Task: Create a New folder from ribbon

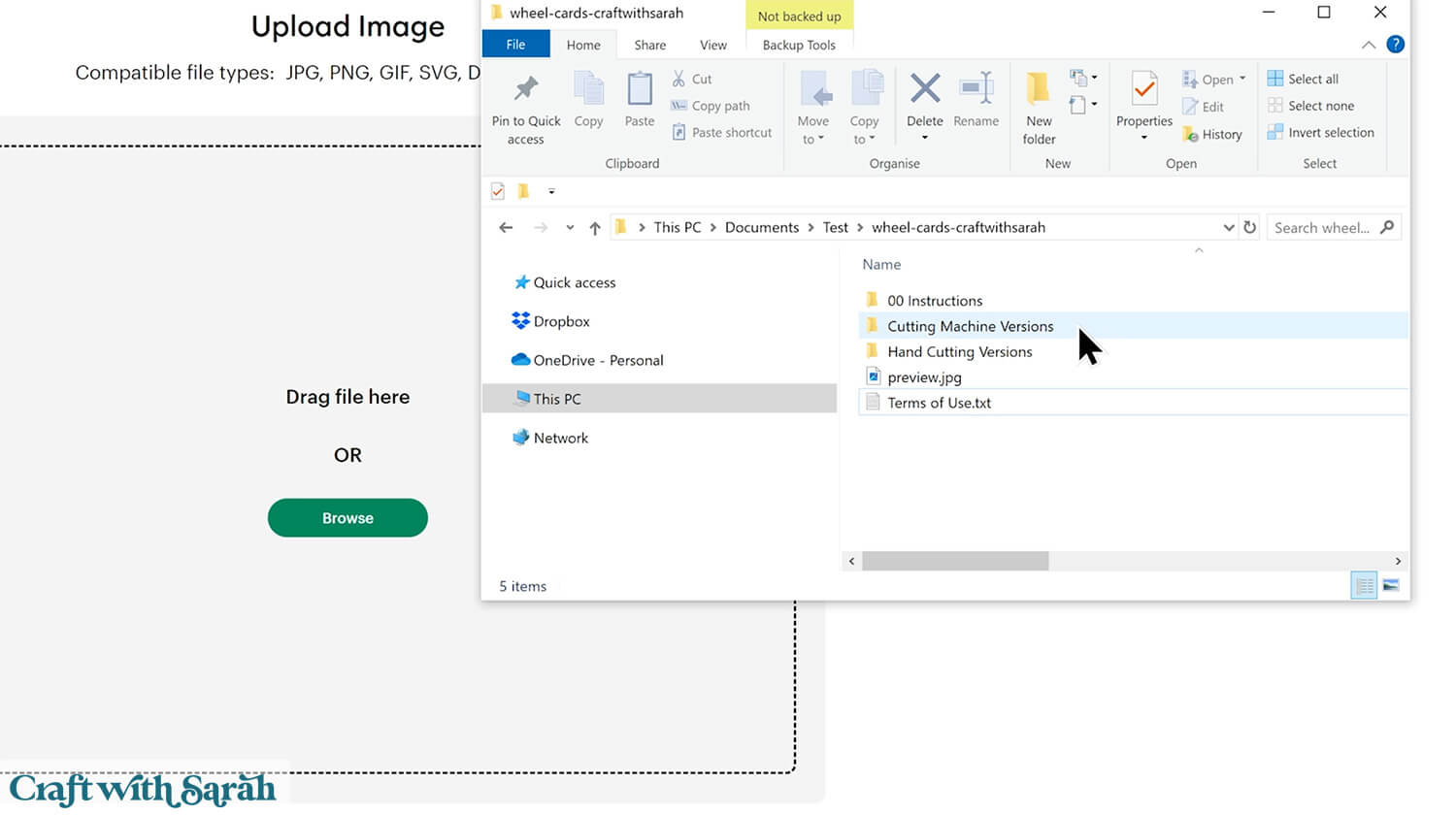Action: click(1038, 89)
